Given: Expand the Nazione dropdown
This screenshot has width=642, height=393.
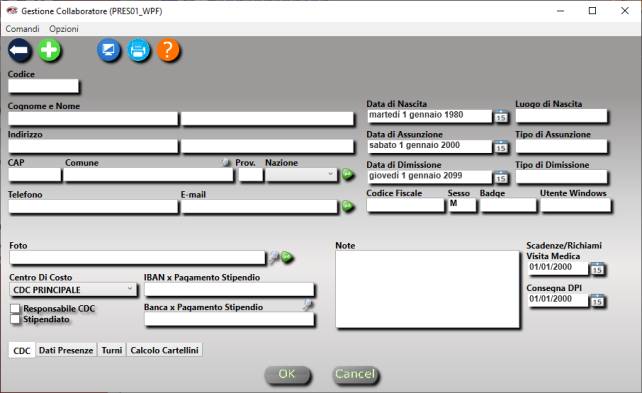Looking at the screenshot, I should (302, 175).
